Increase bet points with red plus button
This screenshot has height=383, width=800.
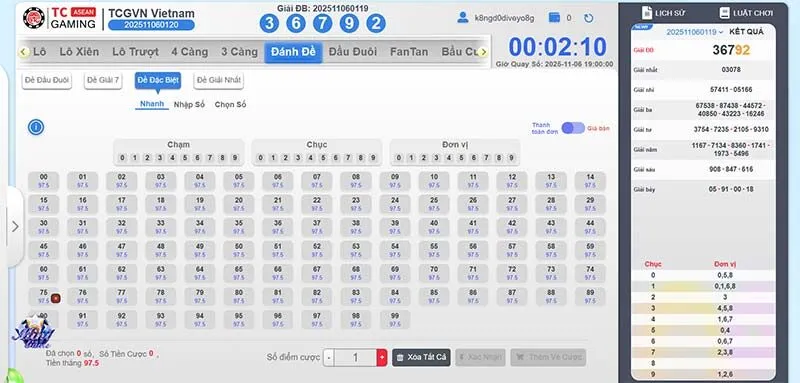coord(382,358)
